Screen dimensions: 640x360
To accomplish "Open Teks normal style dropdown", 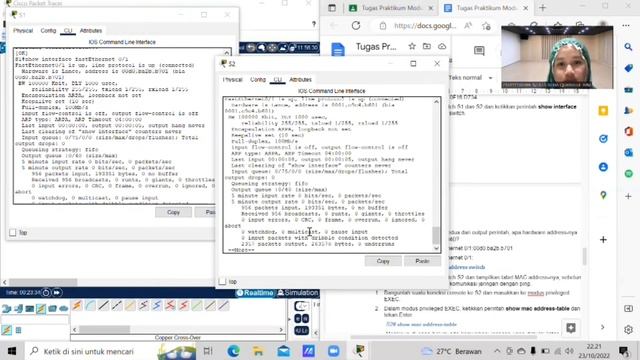I will tap(470, 78).
